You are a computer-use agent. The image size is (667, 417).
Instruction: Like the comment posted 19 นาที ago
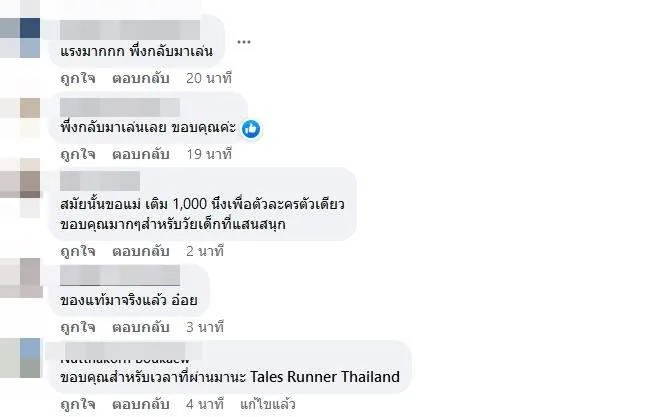click(x=77, y=154)
